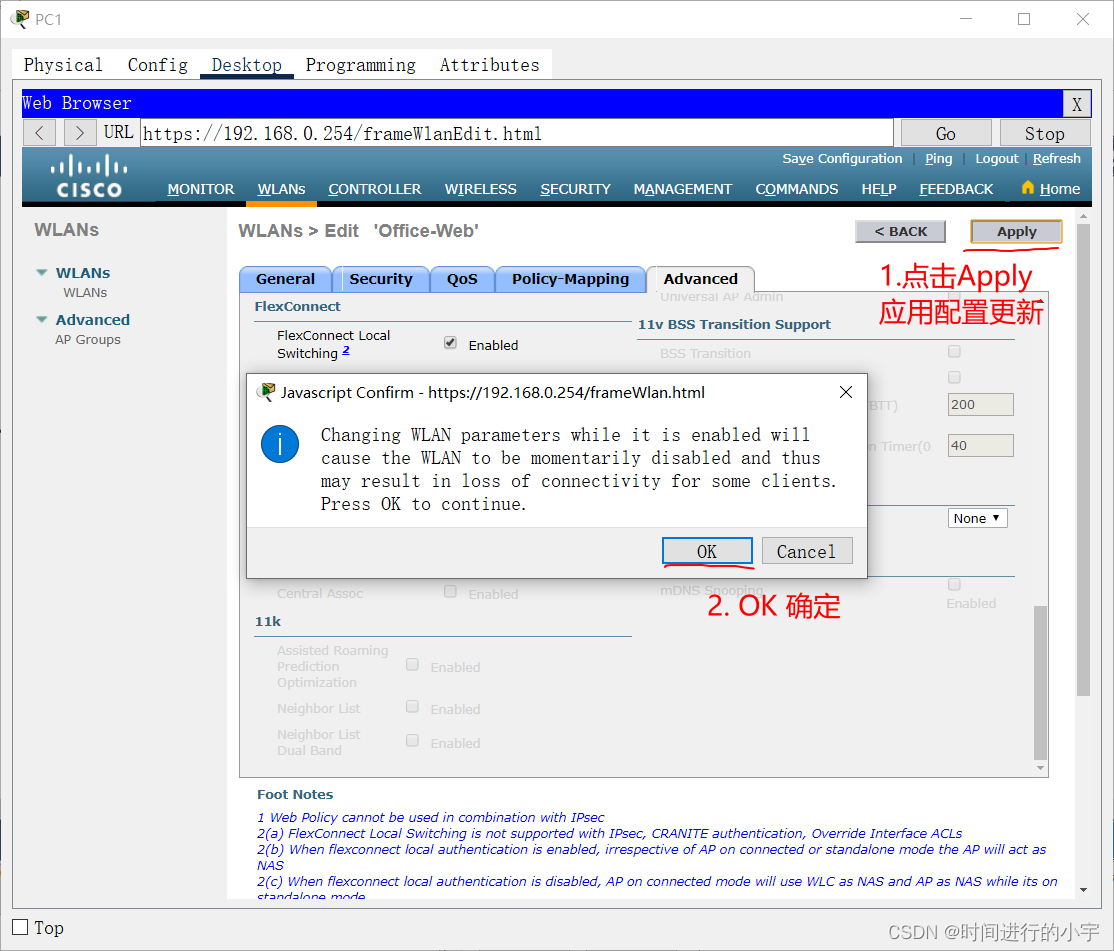
Task: Click the Go button
Action: pyautogui.click(x=946, y=134)
